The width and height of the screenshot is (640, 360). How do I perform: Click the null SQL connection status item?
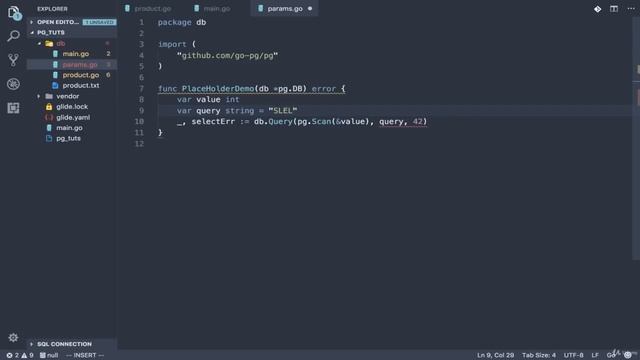(x=49, y=355)
